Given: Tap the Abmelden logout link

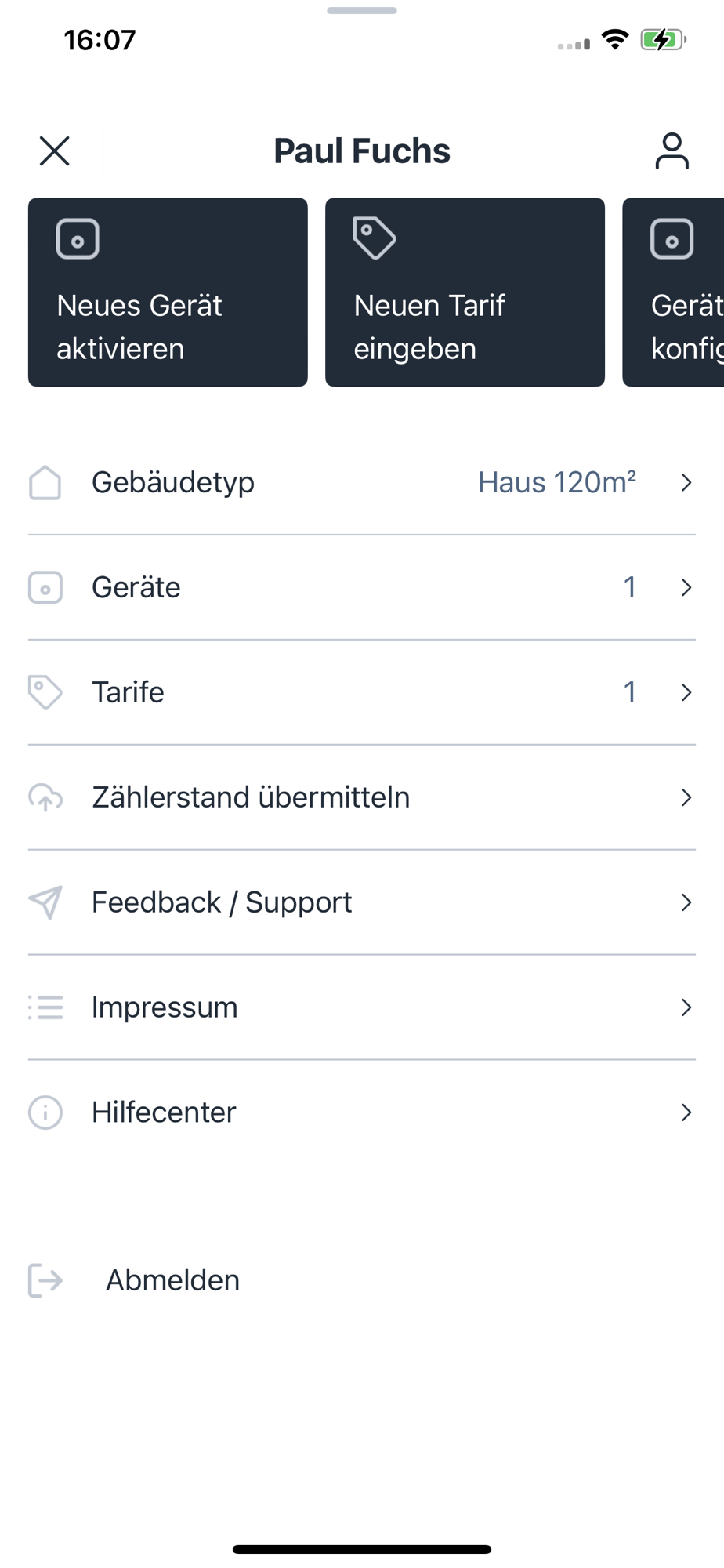Looking at the screenshot, I should pyautogui.click(x=172, y=1280).
